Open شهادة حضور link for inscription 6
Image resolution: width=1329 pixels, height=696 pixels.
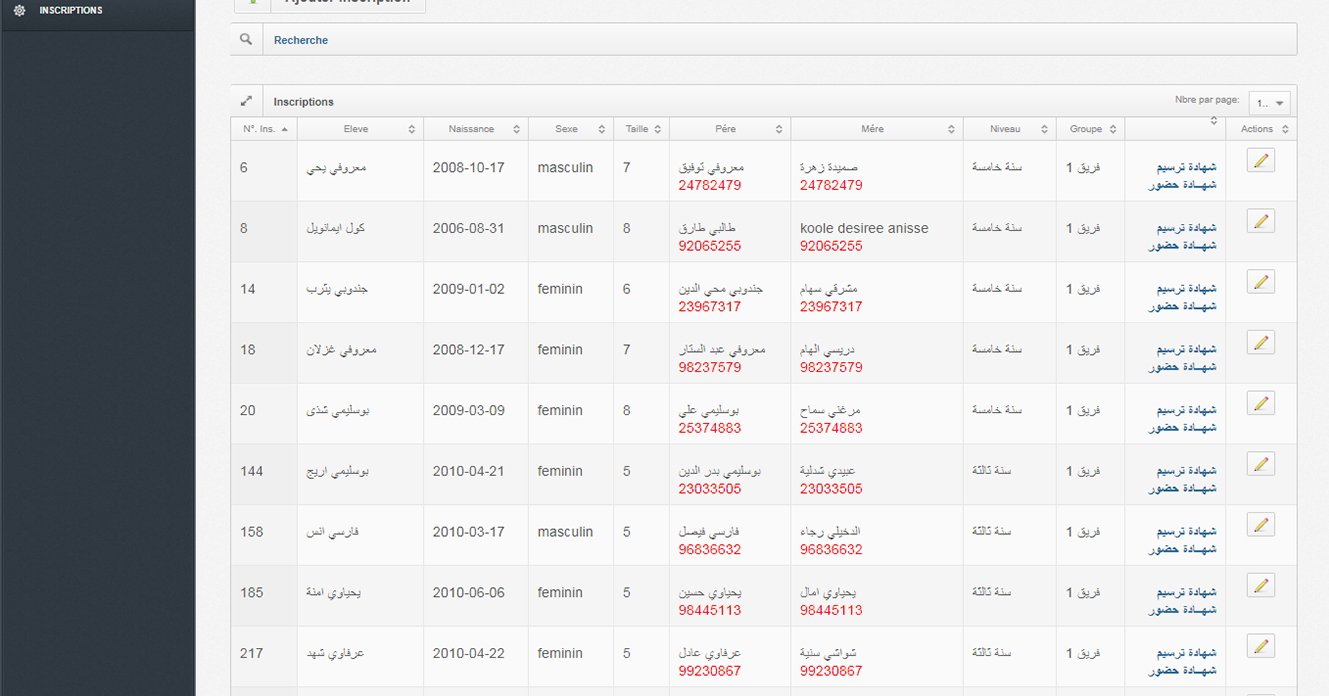[x=1183, y=185]
